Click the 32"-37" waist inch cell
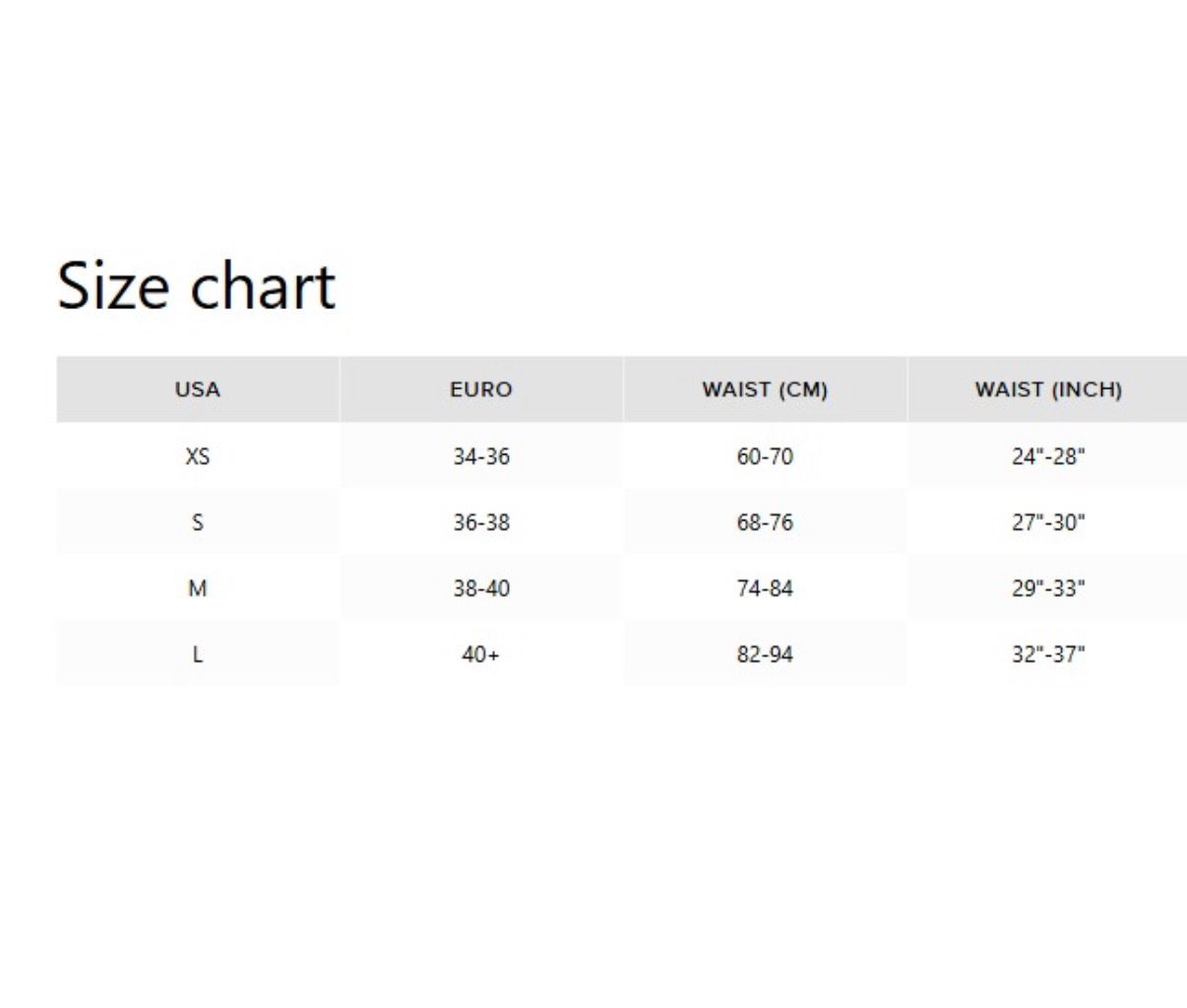 1048,655
